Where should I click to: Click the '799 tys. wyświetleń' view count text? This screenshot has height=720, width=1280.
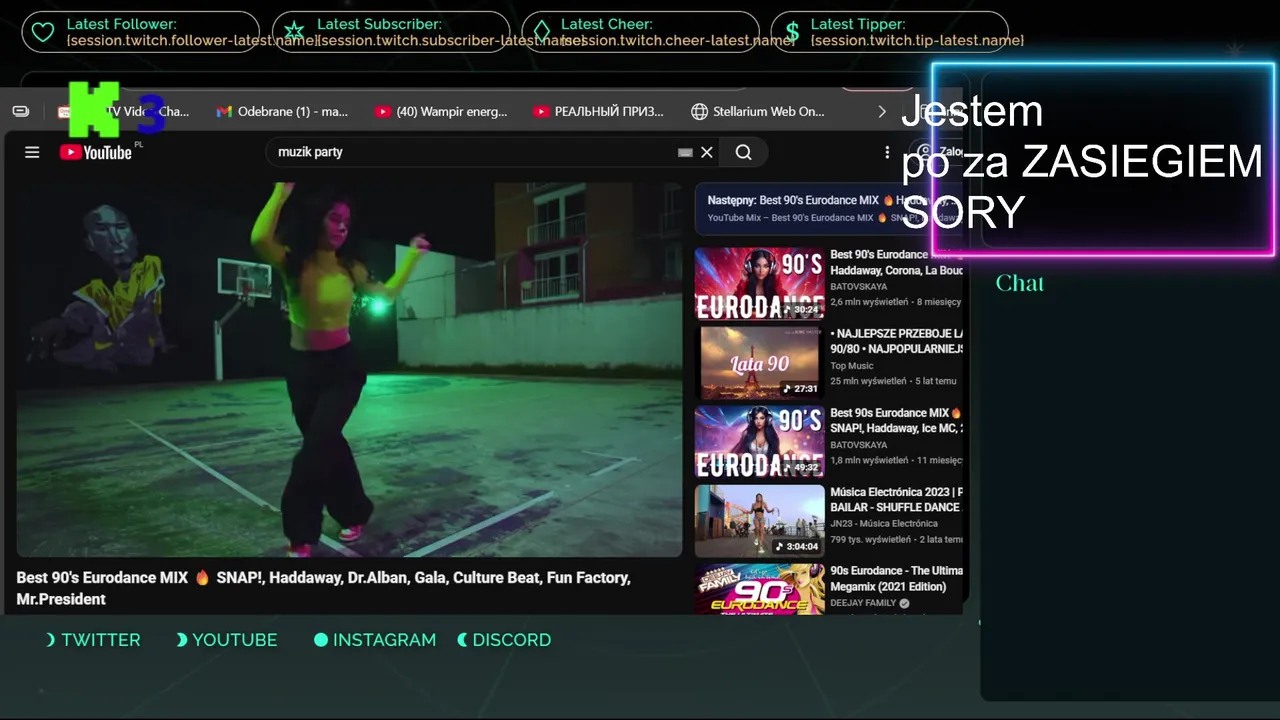tap(871, 539)
